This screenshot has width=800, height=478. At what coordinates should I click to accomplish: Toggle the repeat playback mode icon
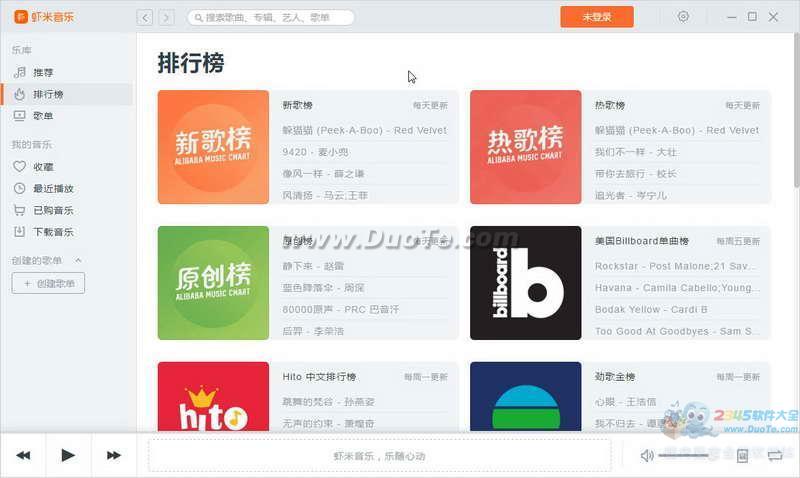pos(775,456)
